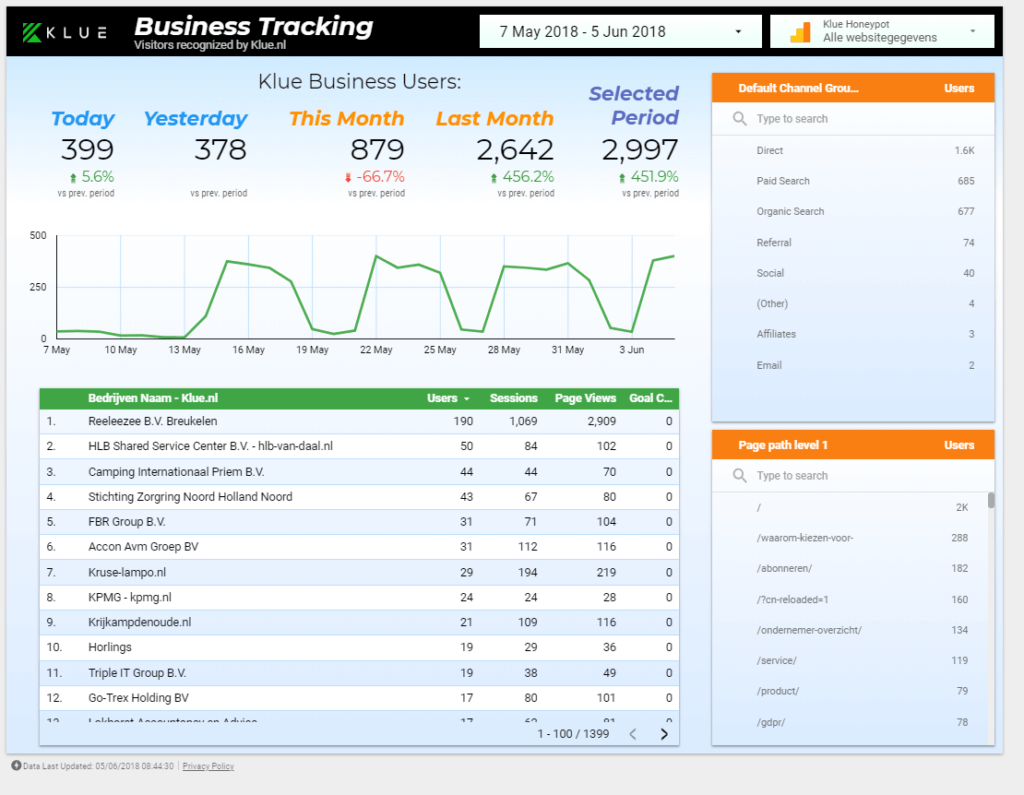
Task: Click the search magnifier in Default Channel panel
Action: pos(739,118)
